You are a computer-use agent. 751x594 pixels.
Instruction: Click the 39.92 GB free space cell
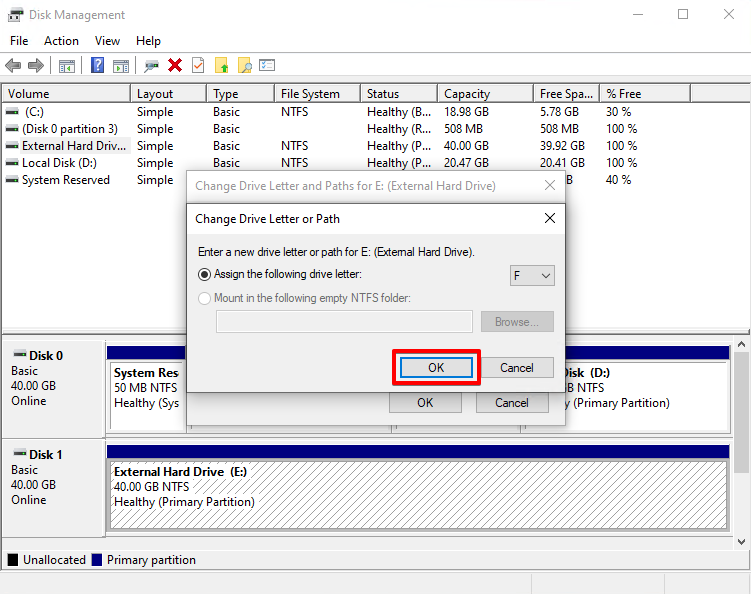(562, 146)
